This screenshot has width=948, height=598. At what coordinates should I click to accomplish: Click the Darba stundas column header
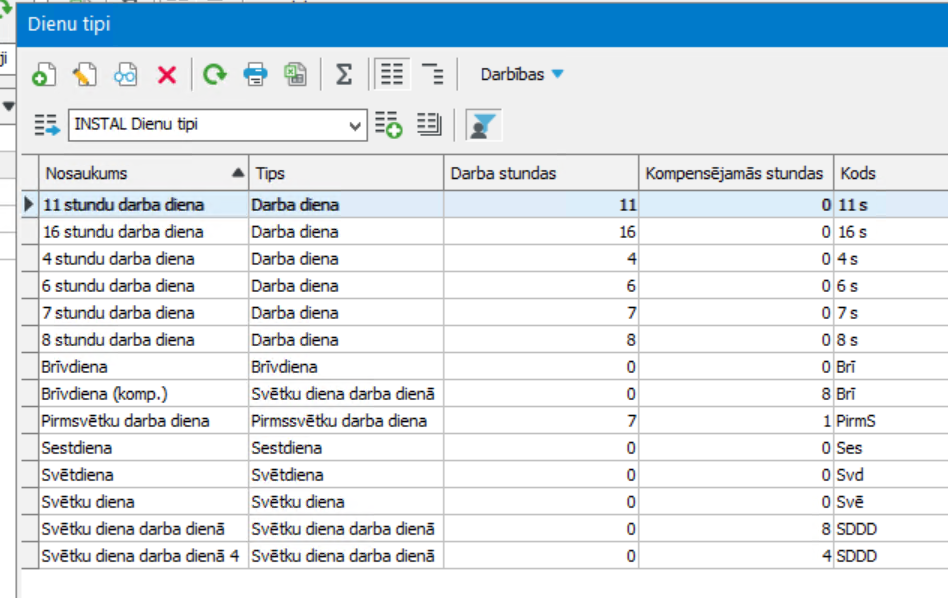[541, 174]
